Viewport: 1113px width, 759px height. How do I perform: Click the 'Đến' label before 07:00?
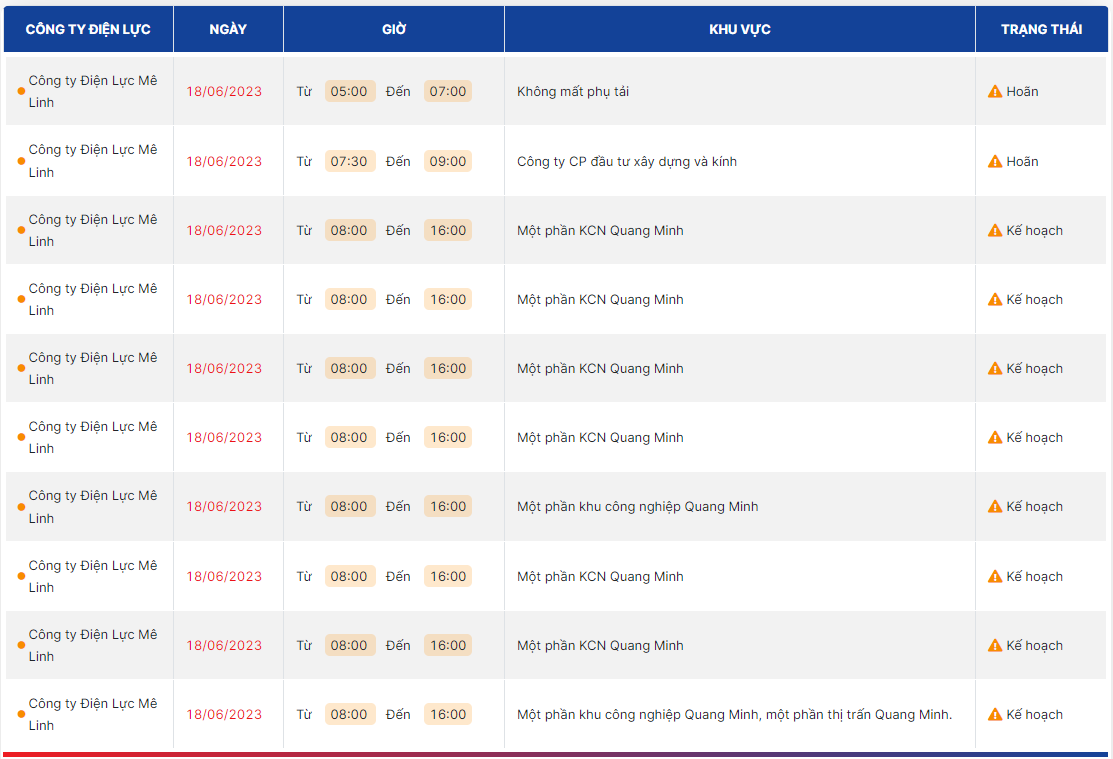tap(398, 92)
